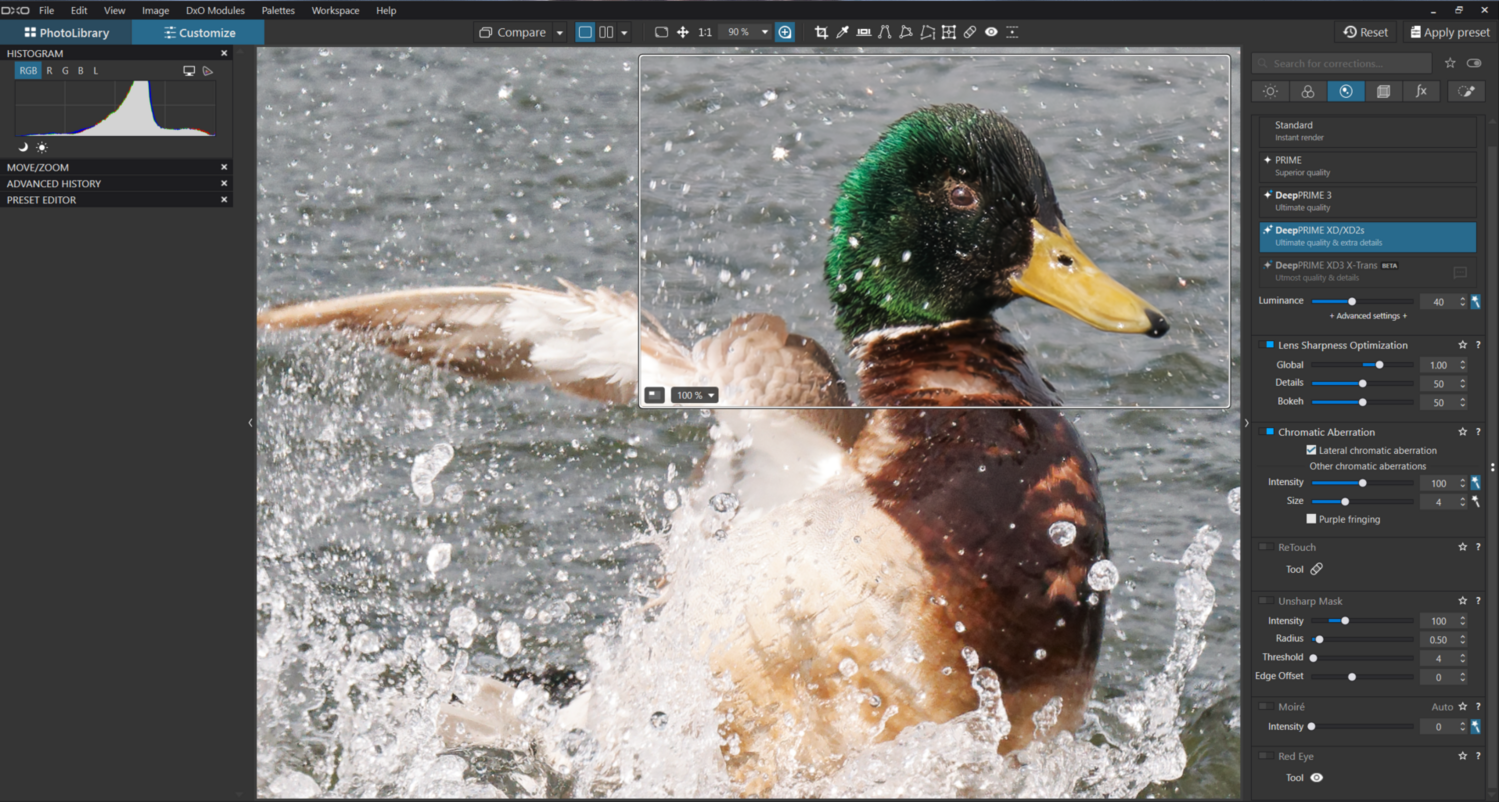Open the Palettes menu
The height and width of the screenshot is (802, 1499).
pyautogui.click(x=278, y=10)
